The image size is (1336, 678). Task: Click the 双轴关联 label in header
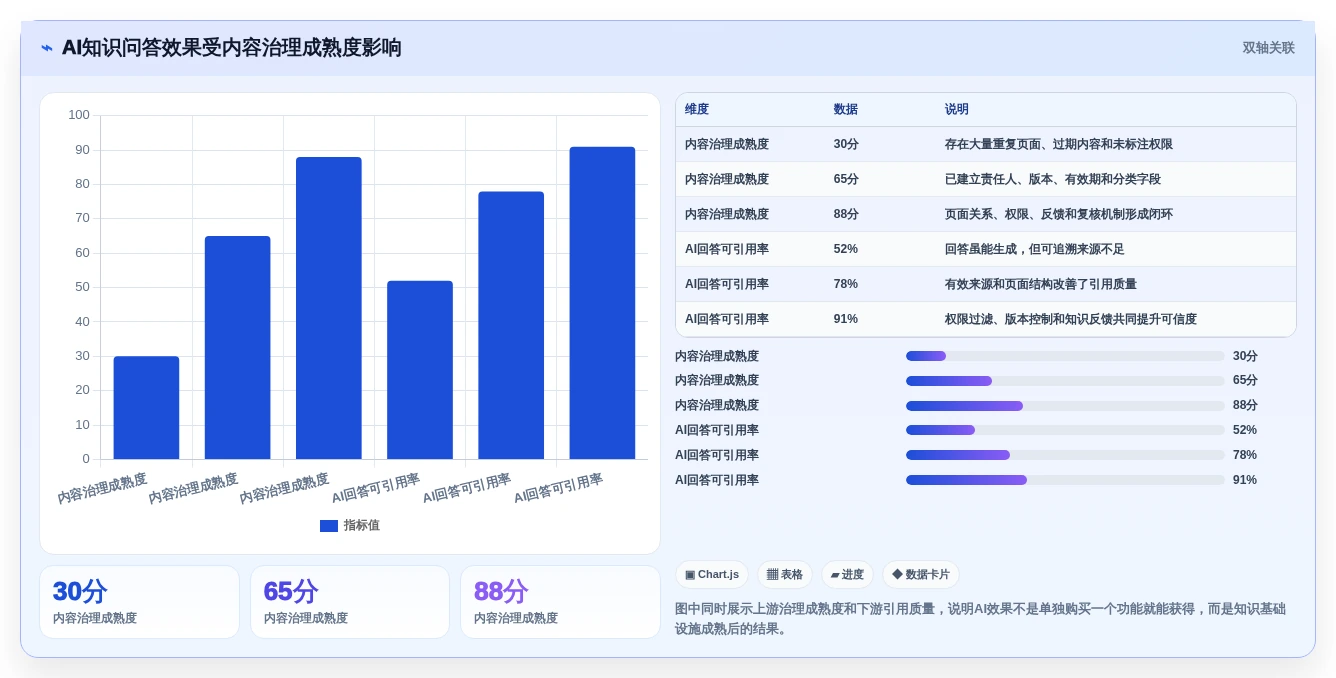[1268, 48]
